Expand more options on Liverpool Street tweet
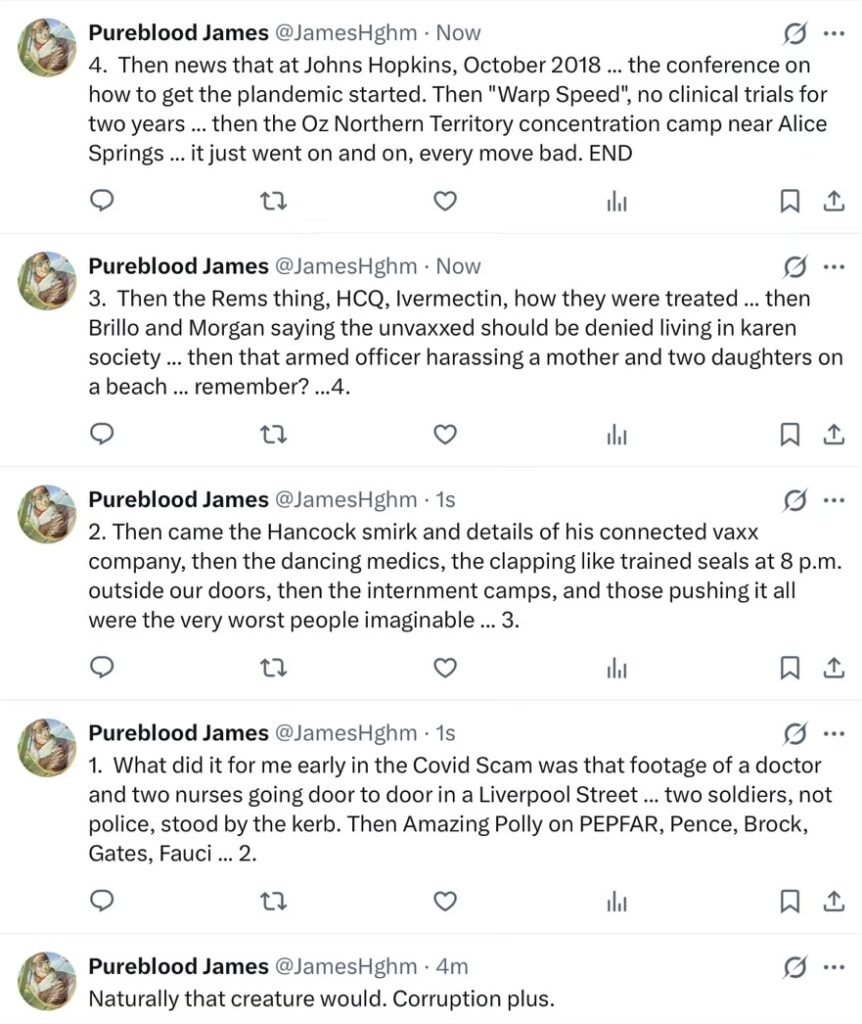This screenshot has width=862, height=1024. pyautogui.click(x=833, y=734)
